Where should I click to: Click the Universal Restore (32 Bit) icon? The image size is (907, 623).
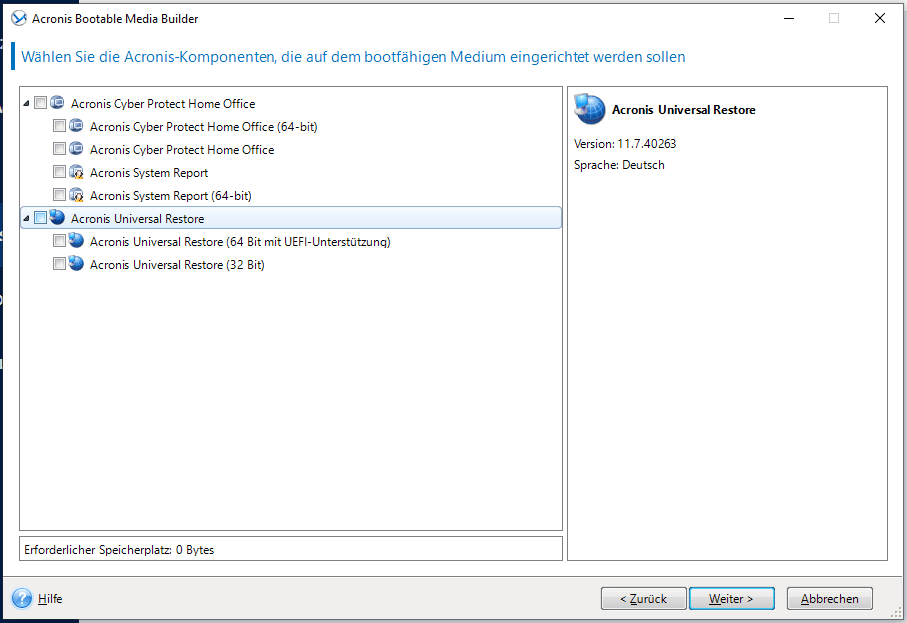76,265
